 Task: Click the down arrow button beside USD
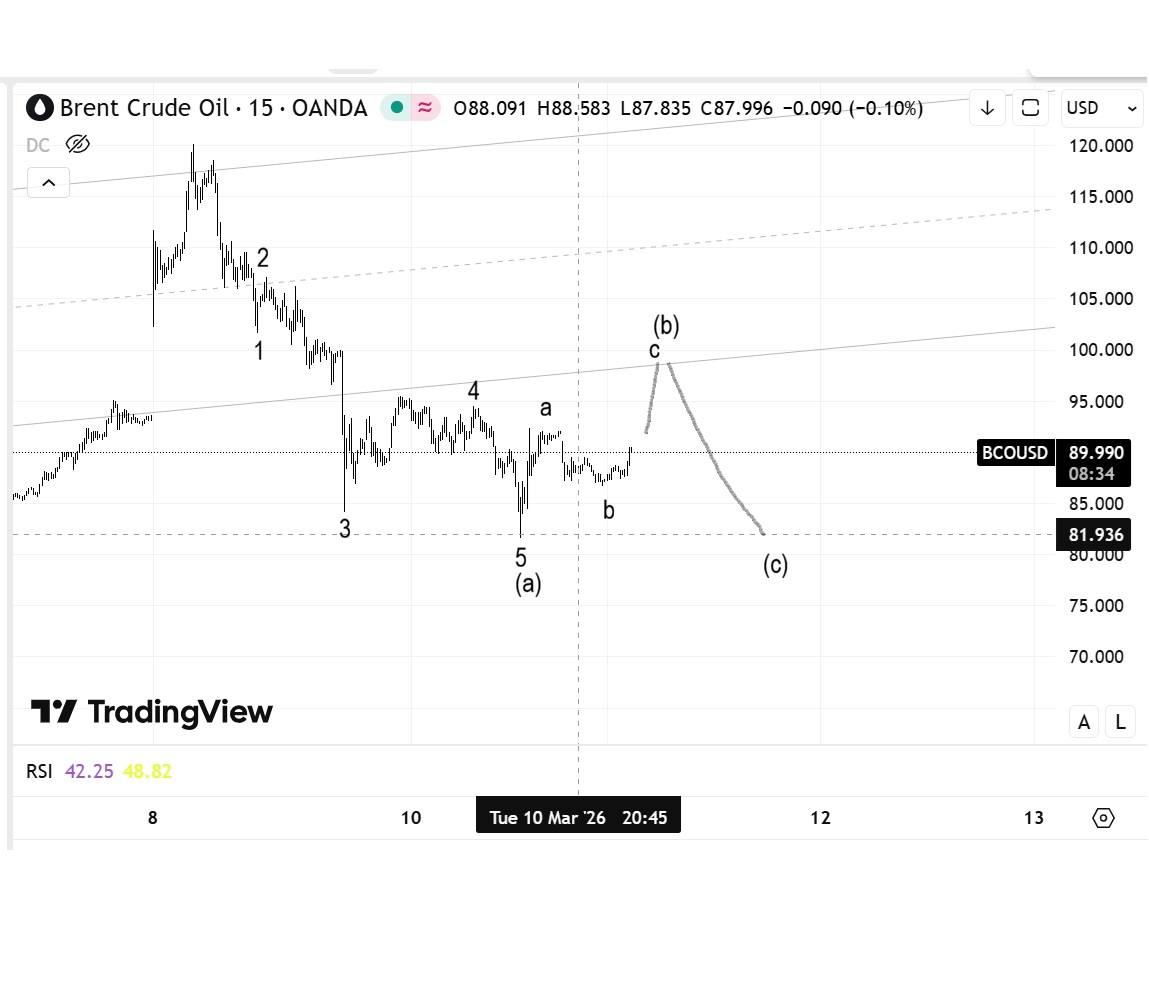987,108
